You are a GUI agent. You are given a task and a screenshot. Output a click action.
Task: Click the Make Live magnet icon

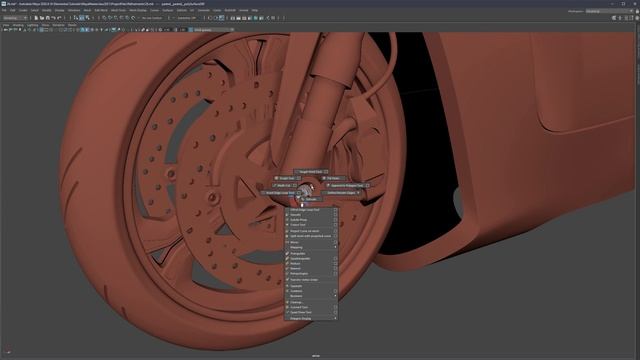133,18
